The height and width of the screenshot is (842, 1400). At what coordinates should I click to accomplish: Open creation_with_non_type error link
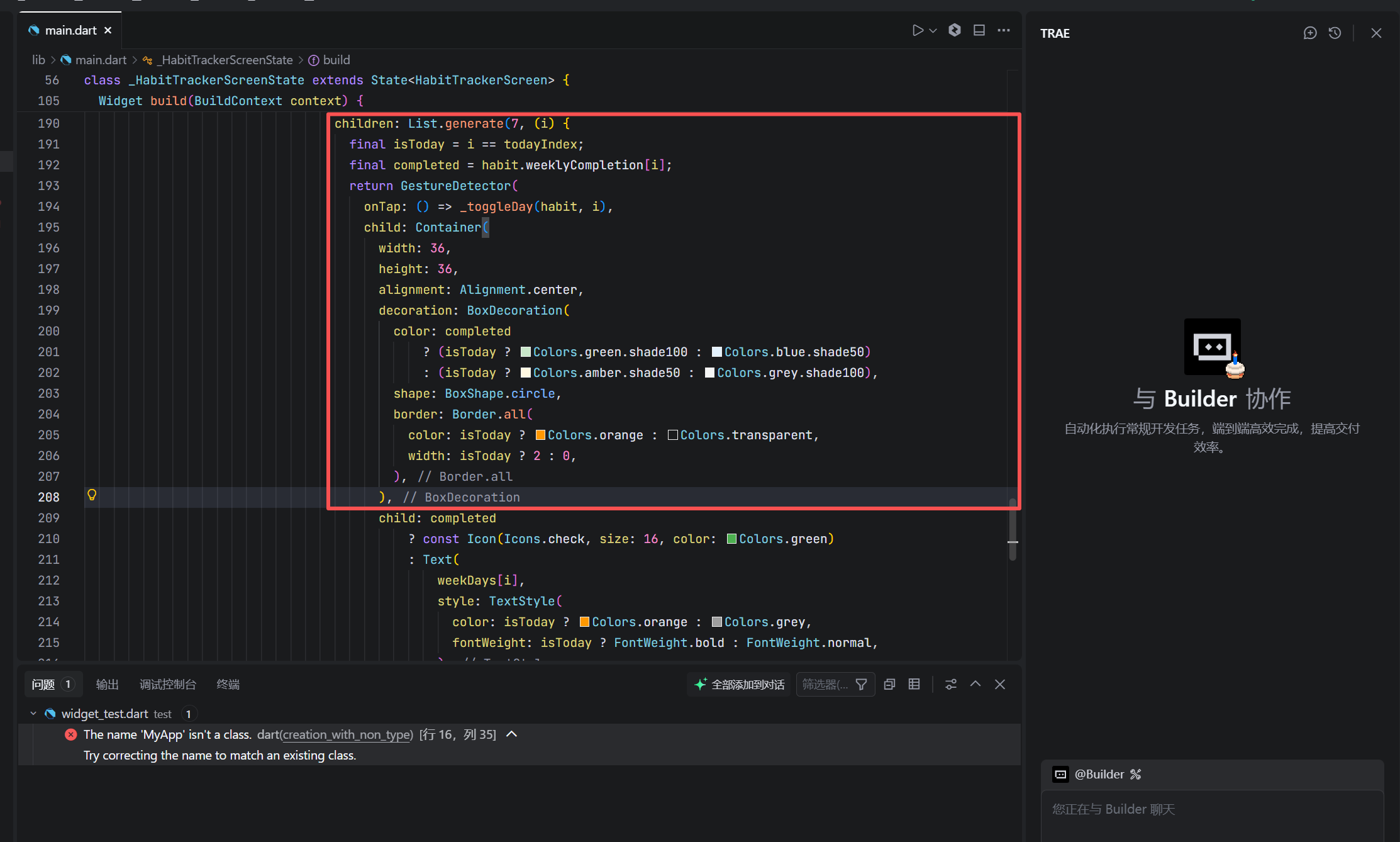tap(347, 734)
